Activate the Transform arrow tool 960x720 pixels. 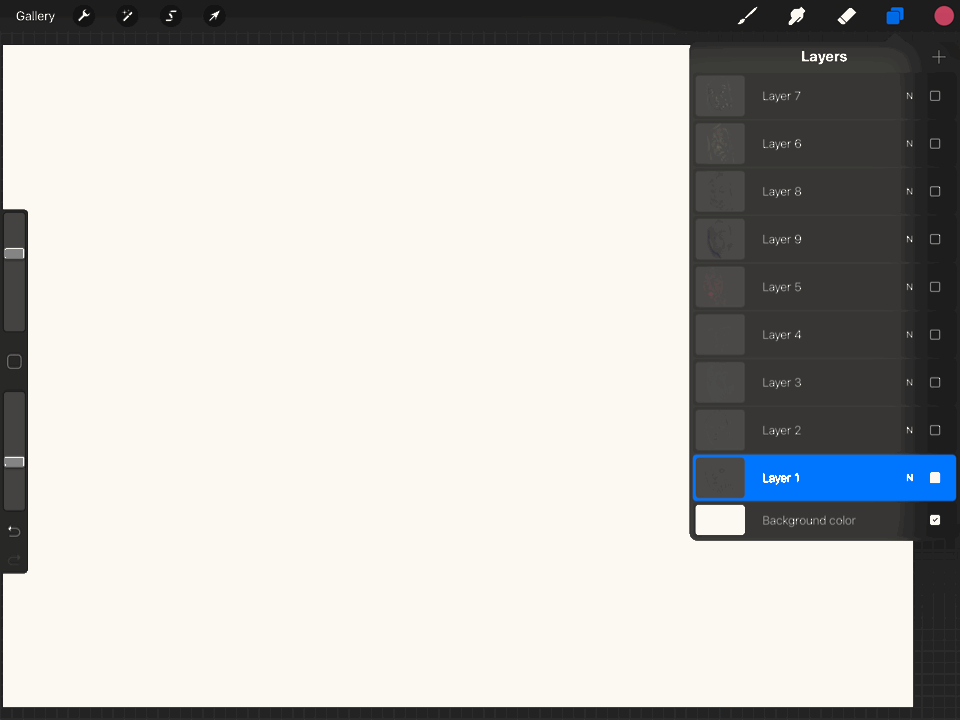point(214,16)
